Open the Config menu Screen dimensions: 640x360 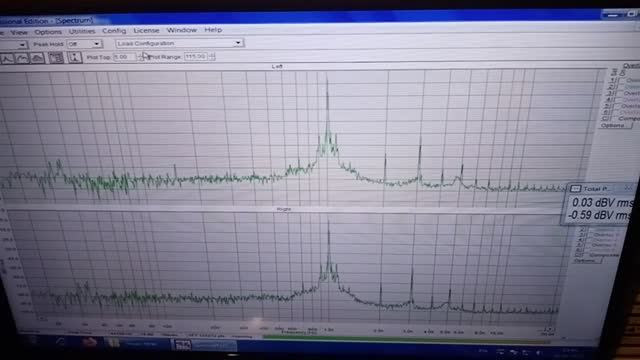tap(114, 31)
